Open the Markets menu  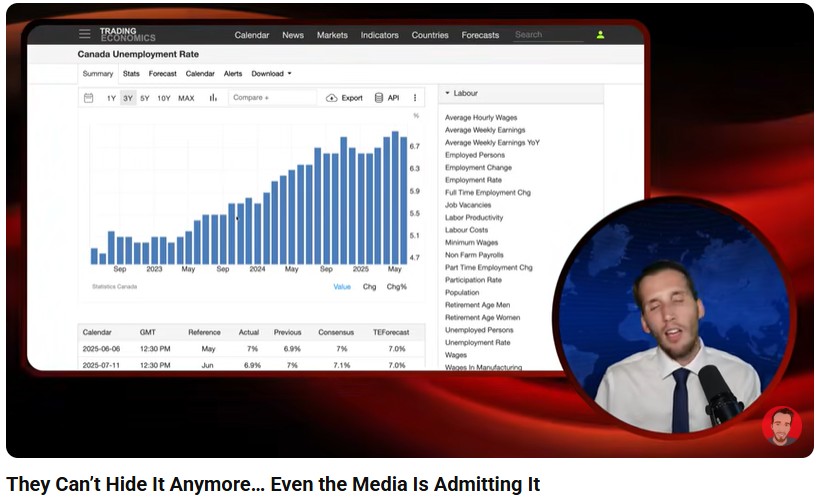point(332,35)
